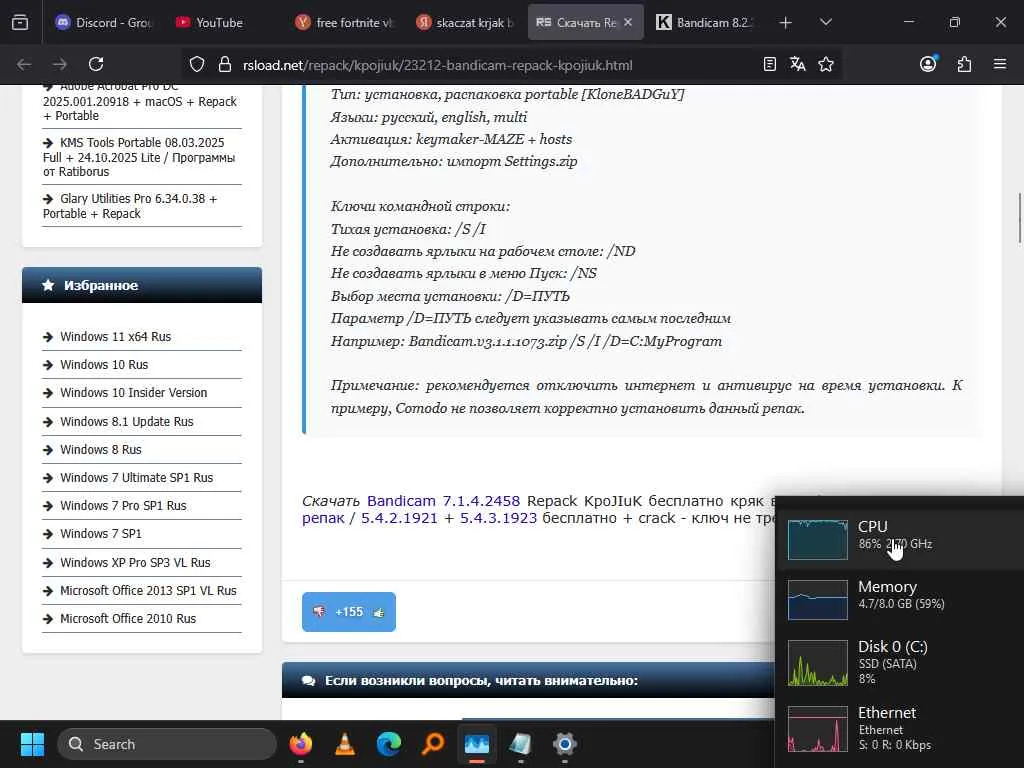
Task: Open Adobe Acrobat Pro DC sidebar link
Action: 140,101
